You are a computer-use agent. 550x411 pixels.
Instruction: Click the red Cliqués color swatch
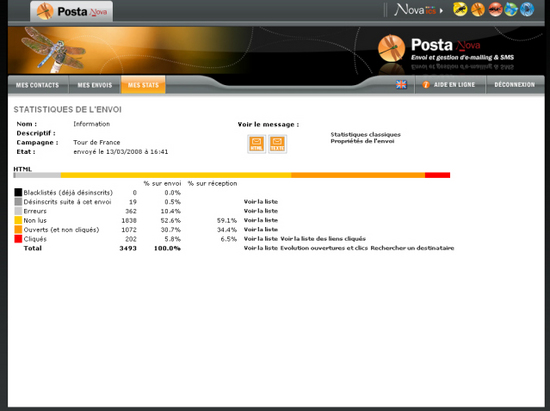pyautogui.click(x=18, y=239)
